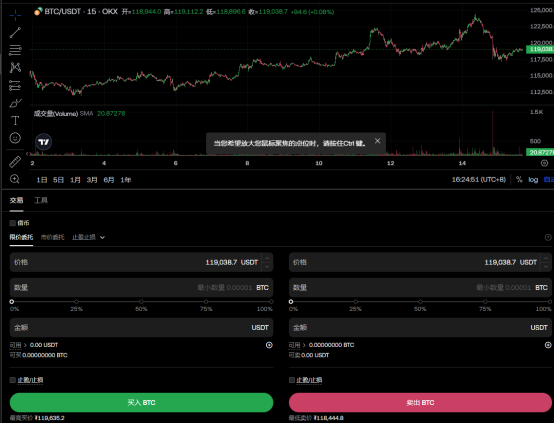Viewport: 554px width, 423px height.
Task: Increase the buy price with the up stepper
Action: (x=267, y=258)
